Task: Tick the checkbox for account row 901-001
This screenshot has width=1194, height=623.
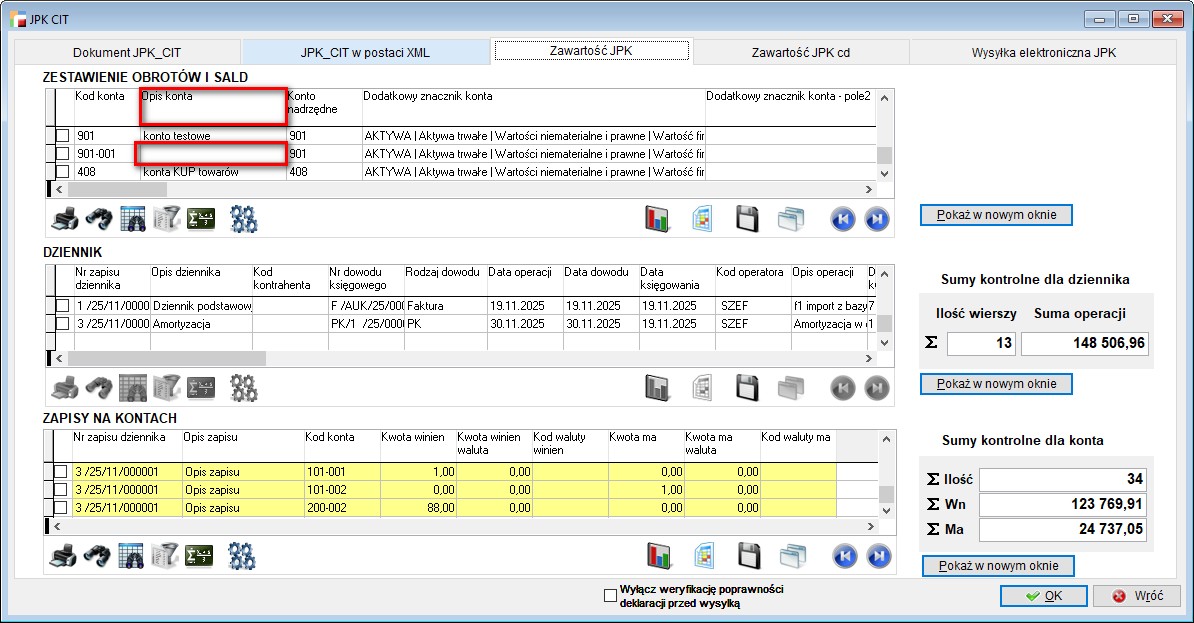Action: tap(62, 154)
